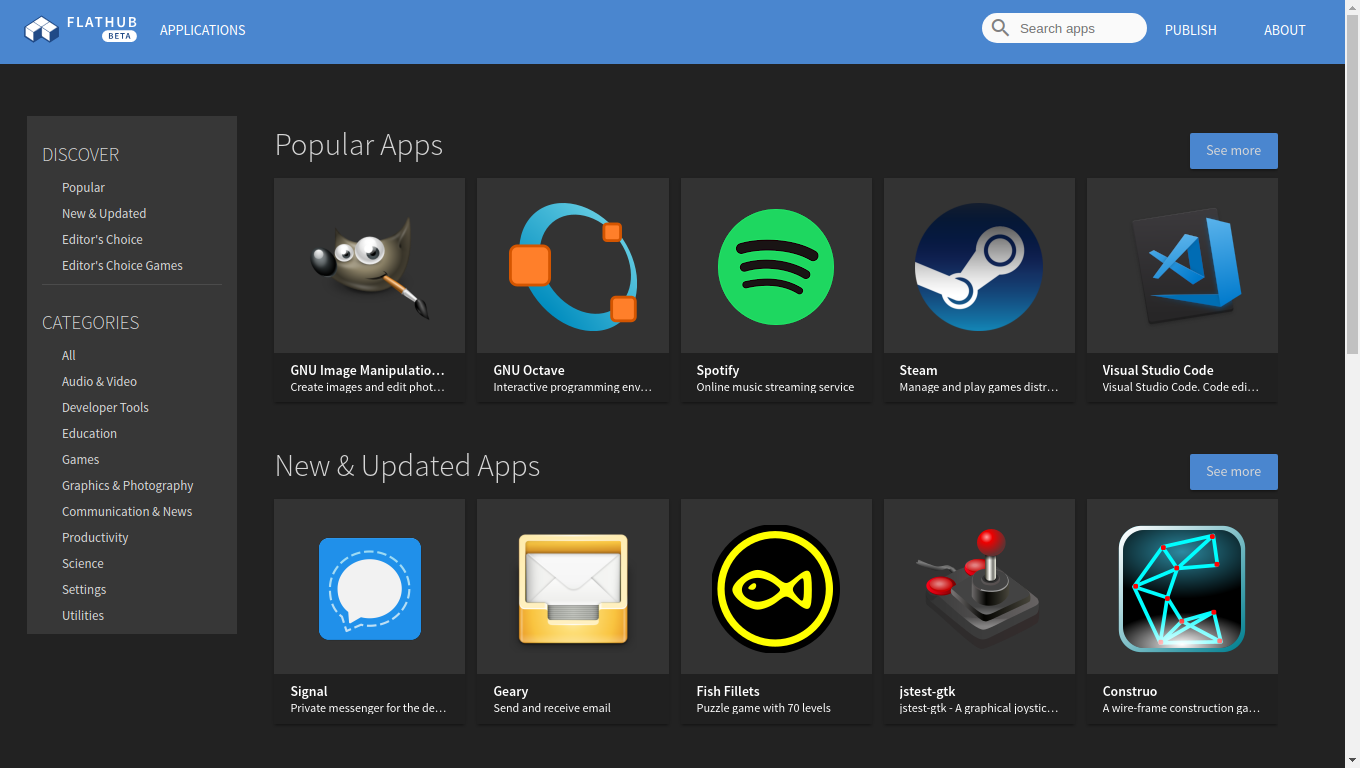Select the Education category

89,433
